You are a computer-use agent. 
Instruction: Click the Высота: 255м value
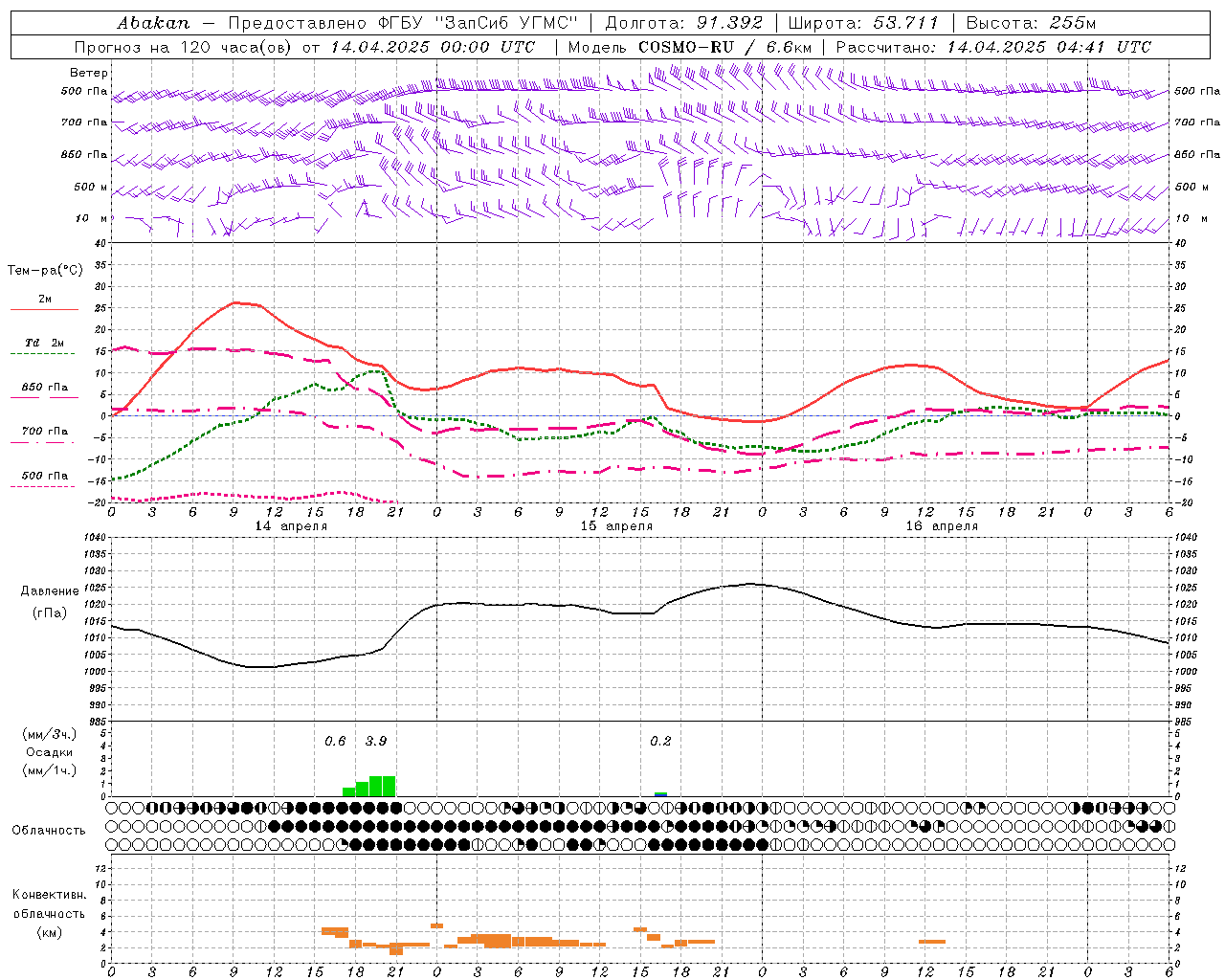coord(1031,23)
